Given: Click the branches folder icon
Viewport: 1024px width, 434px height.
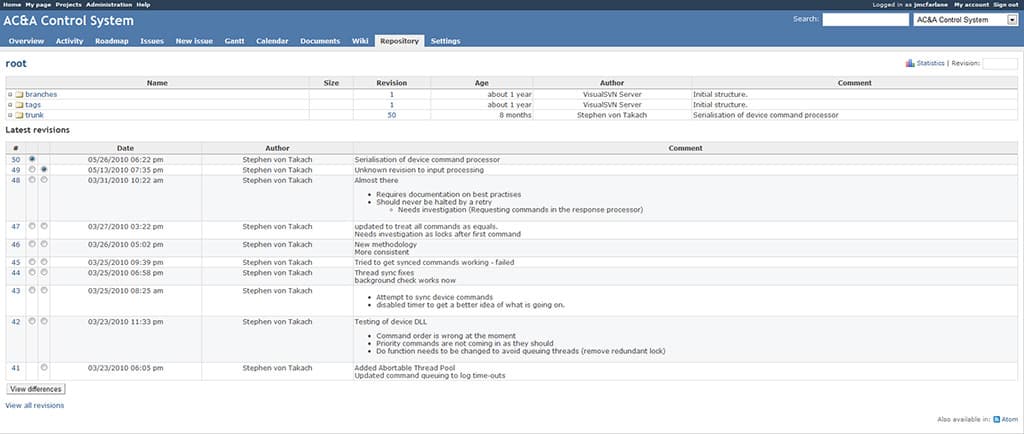Looking at the screenshot, I should pyautogui.click(x=19, y=95).
